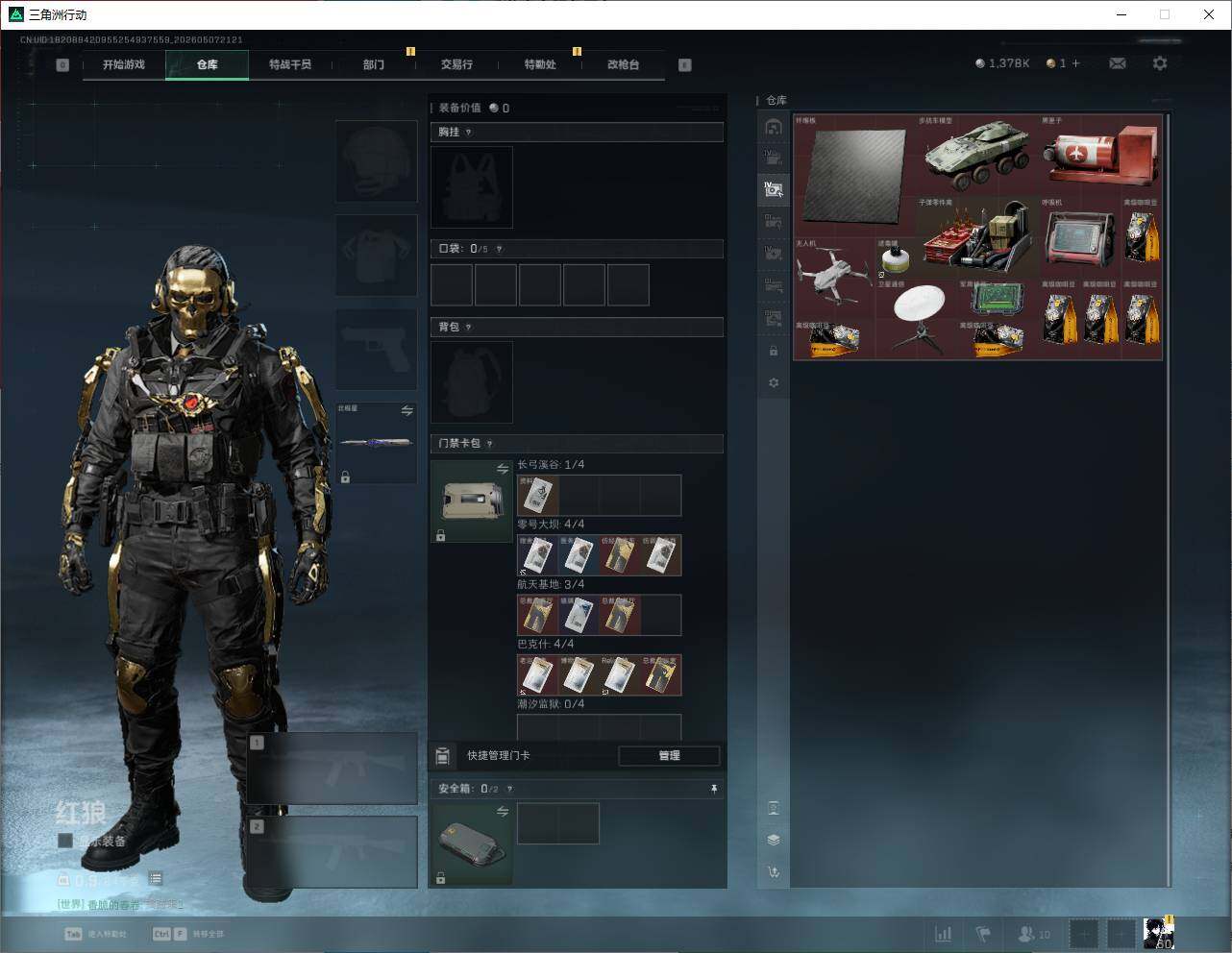Screen dimensions: 1232x953
Task: Switch to the 开始游戏 tab
Action: point(124,64)
